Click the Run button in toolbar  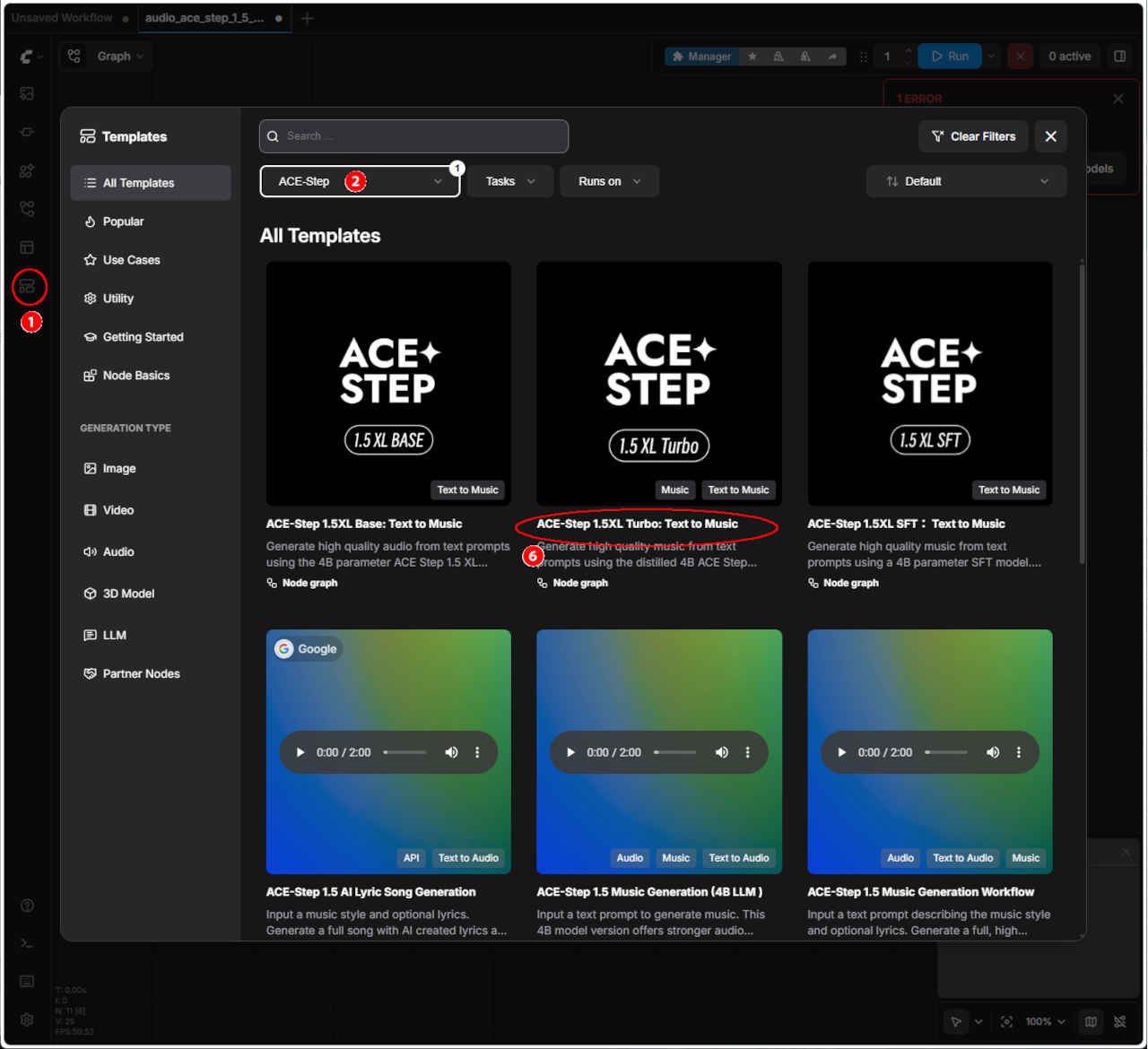pyautogui.click(x=951, y=56)
